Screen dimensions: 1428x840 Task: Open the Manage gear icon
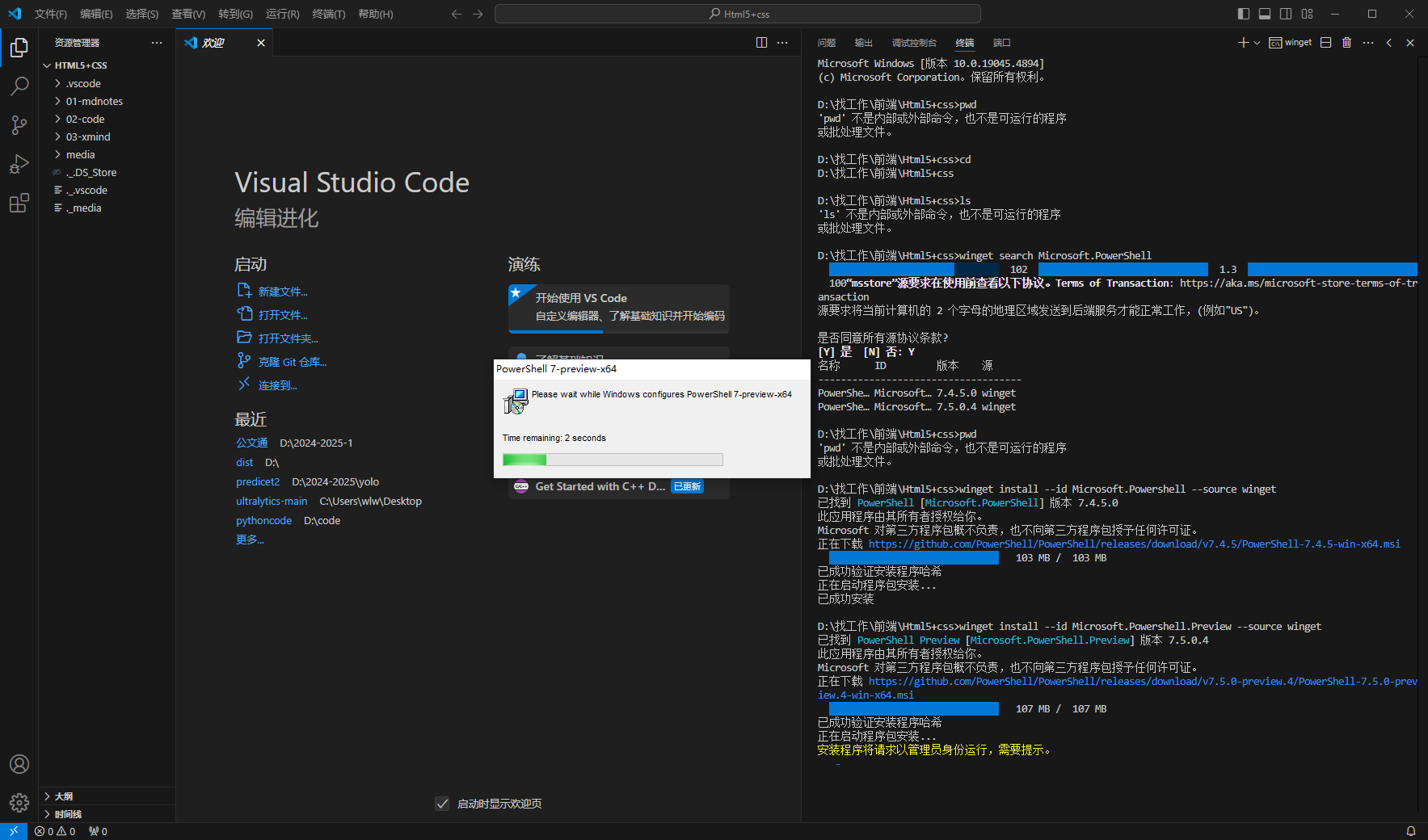pos(19,803)
